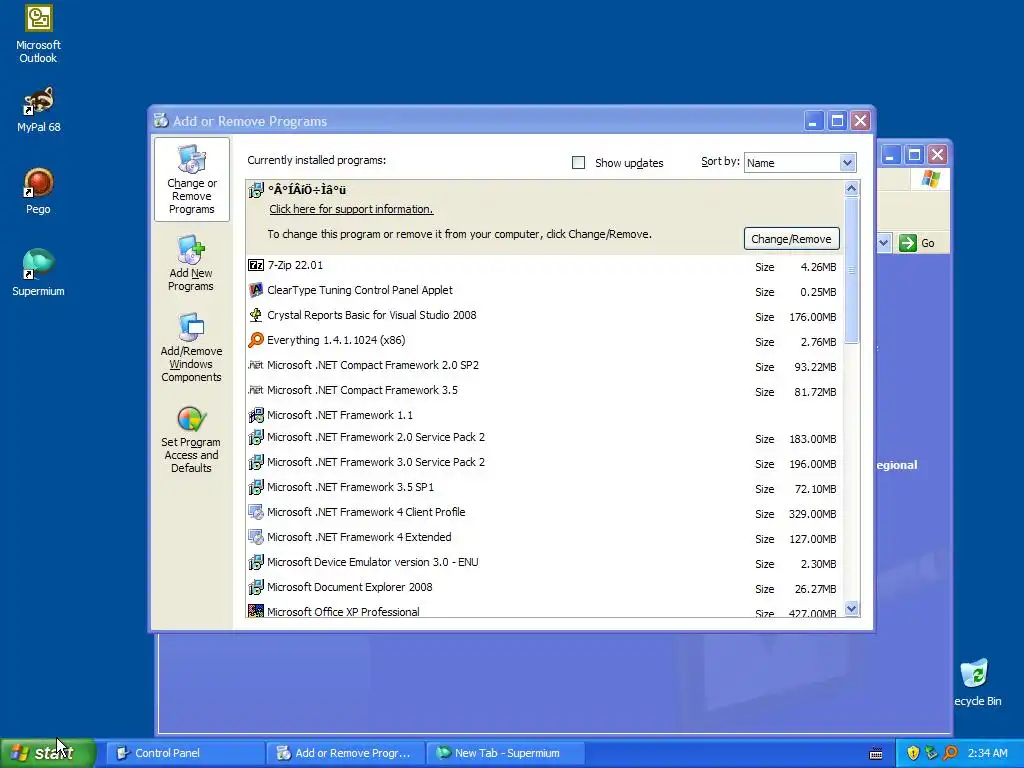Select the Crystal Reports Basic icon
The image size is (1024, 768).
[256, 315]
